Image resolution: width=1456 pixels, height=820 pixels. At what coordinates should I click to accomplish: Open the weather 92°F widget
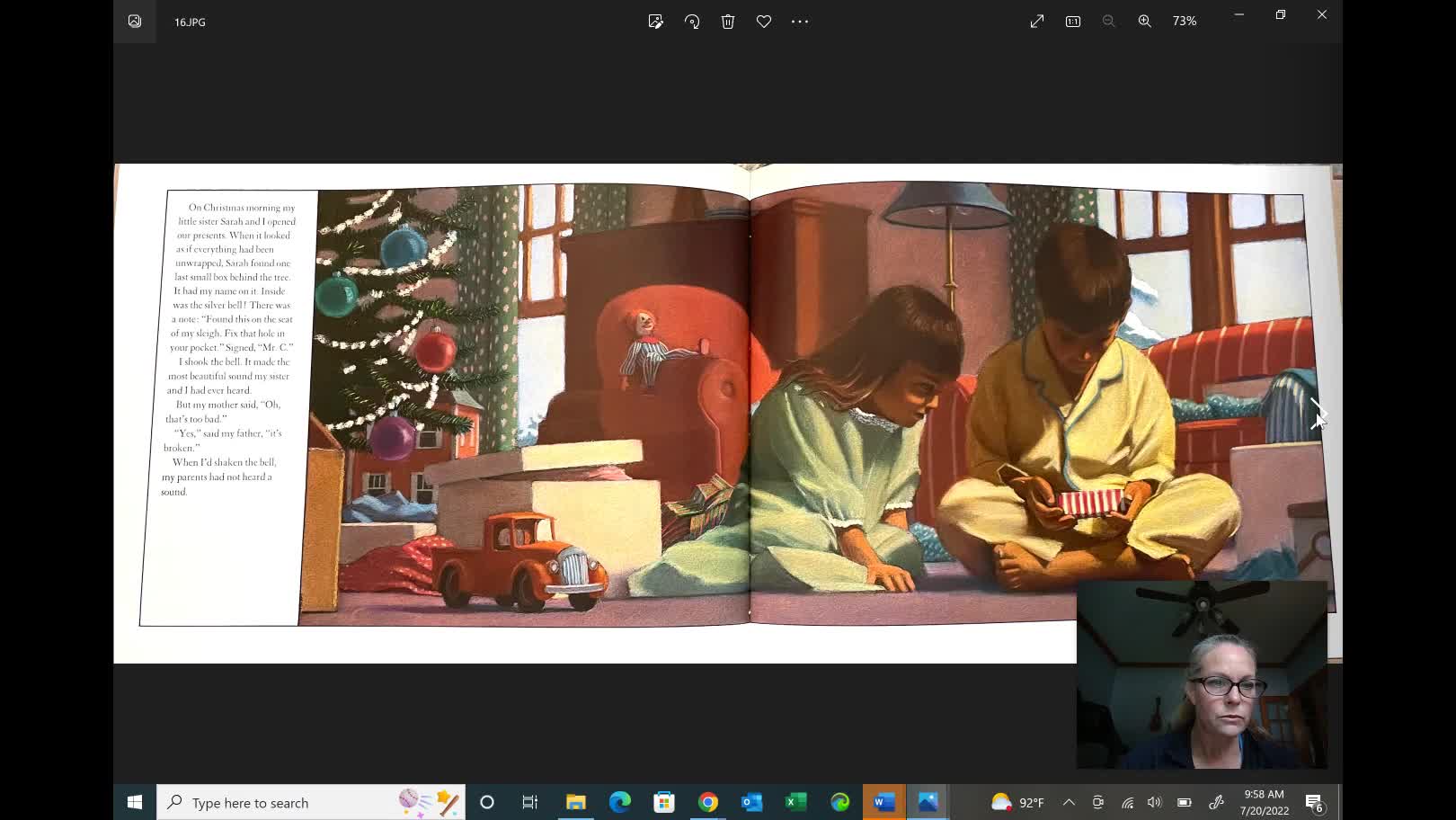click(1017, 802)
